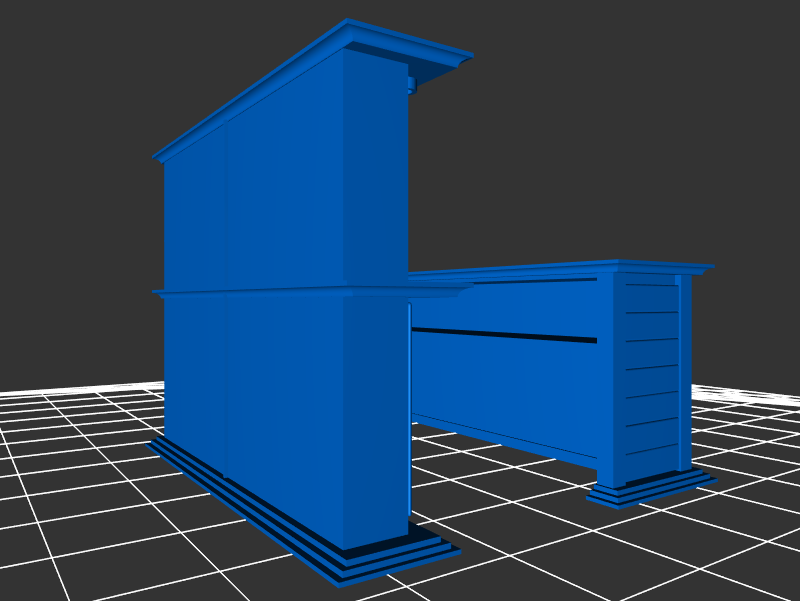This screenshot has height=601, width=800.
Task: Click empty dark background above the low counter
Action: click(600, 150)
